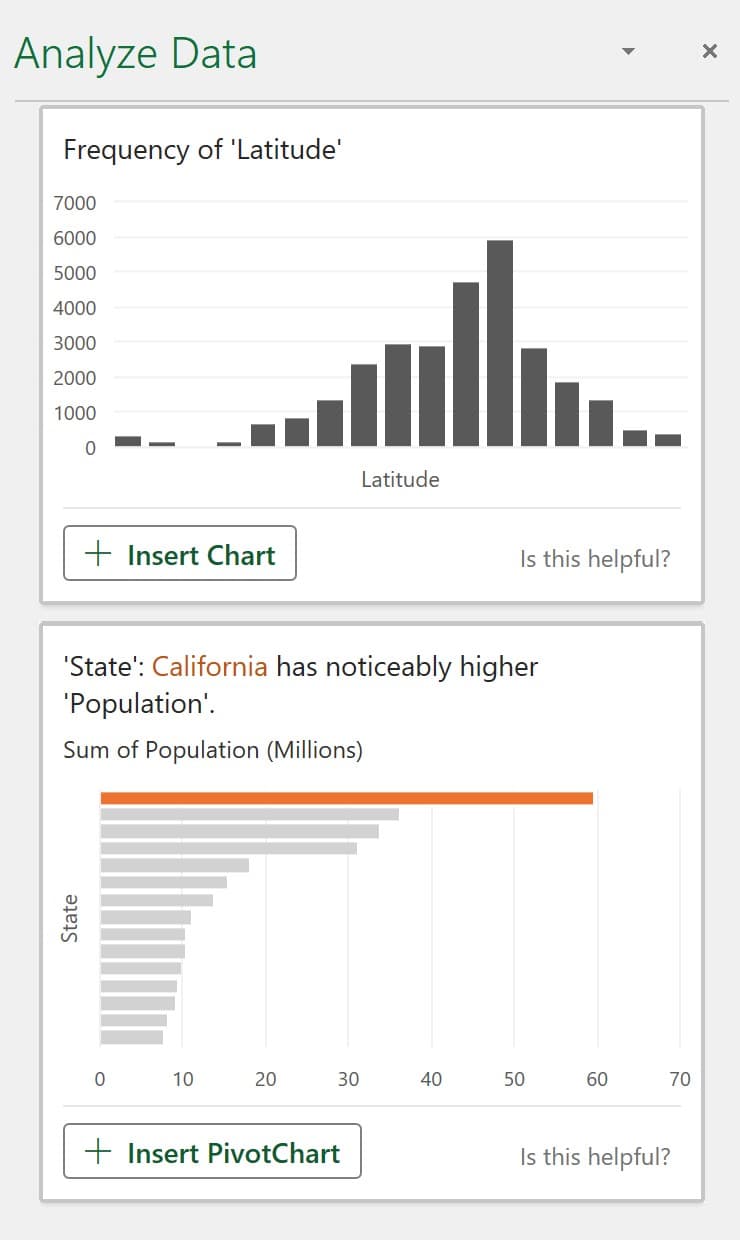Click the Insert Chart button
The height and width of the screenshot is (1240, 740).
tap(180, 553)
